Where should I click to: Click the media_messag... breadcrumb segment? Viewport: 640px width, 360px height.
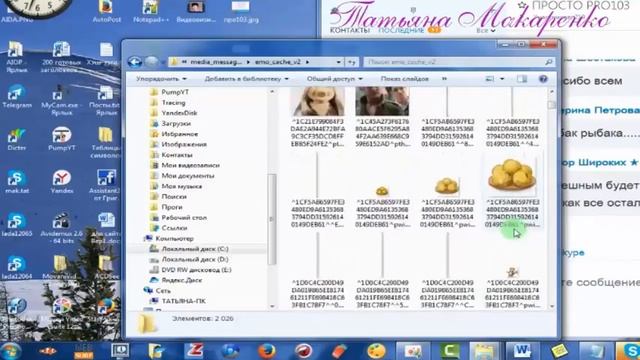point(216,62)
